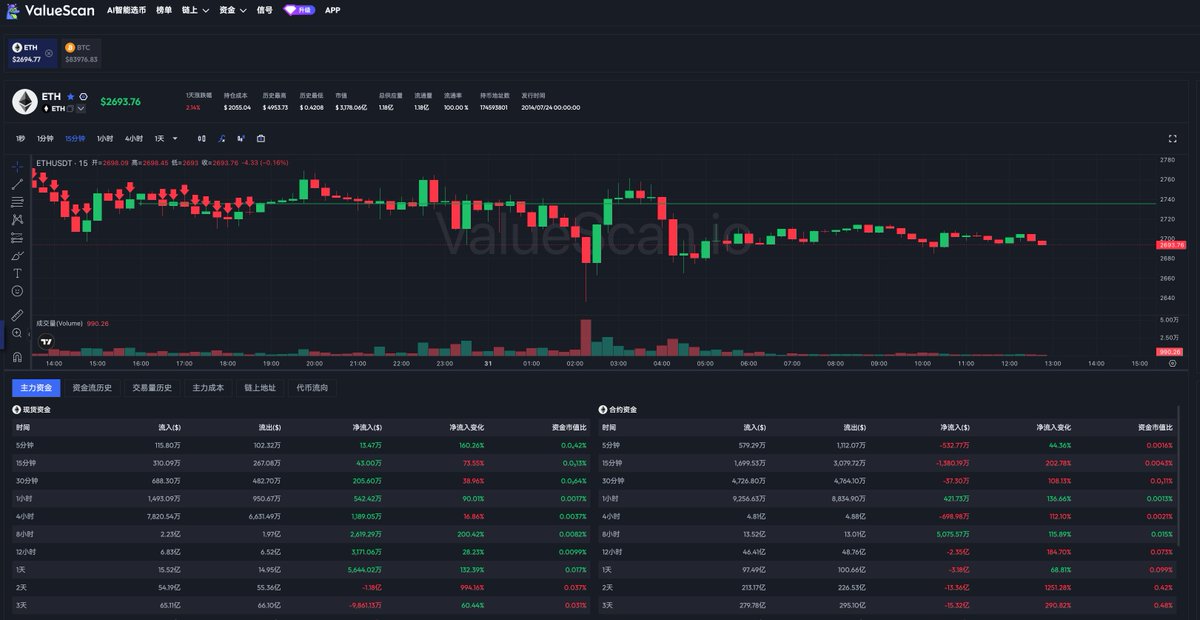Take a chart snapshot with camera icon
Screen dimensions: 1200x620
click(x=261, y=138)
